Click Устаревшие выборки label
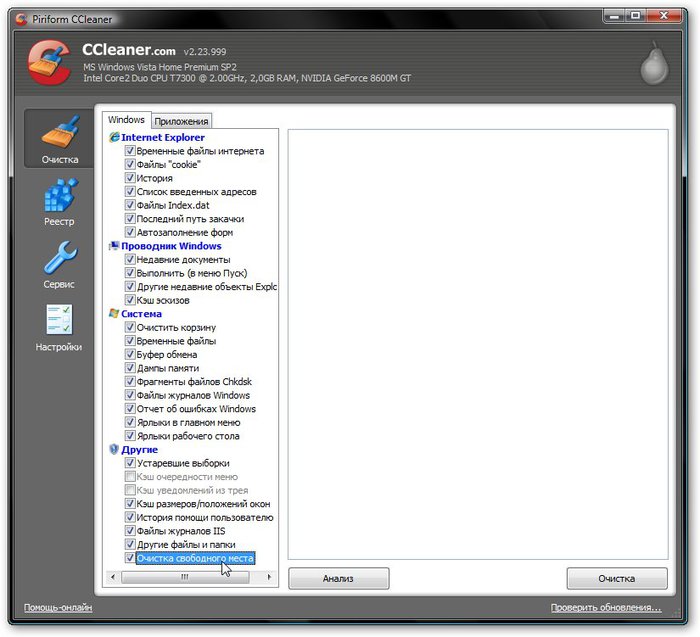The image size is (700, 637). (x=183, y=463)
